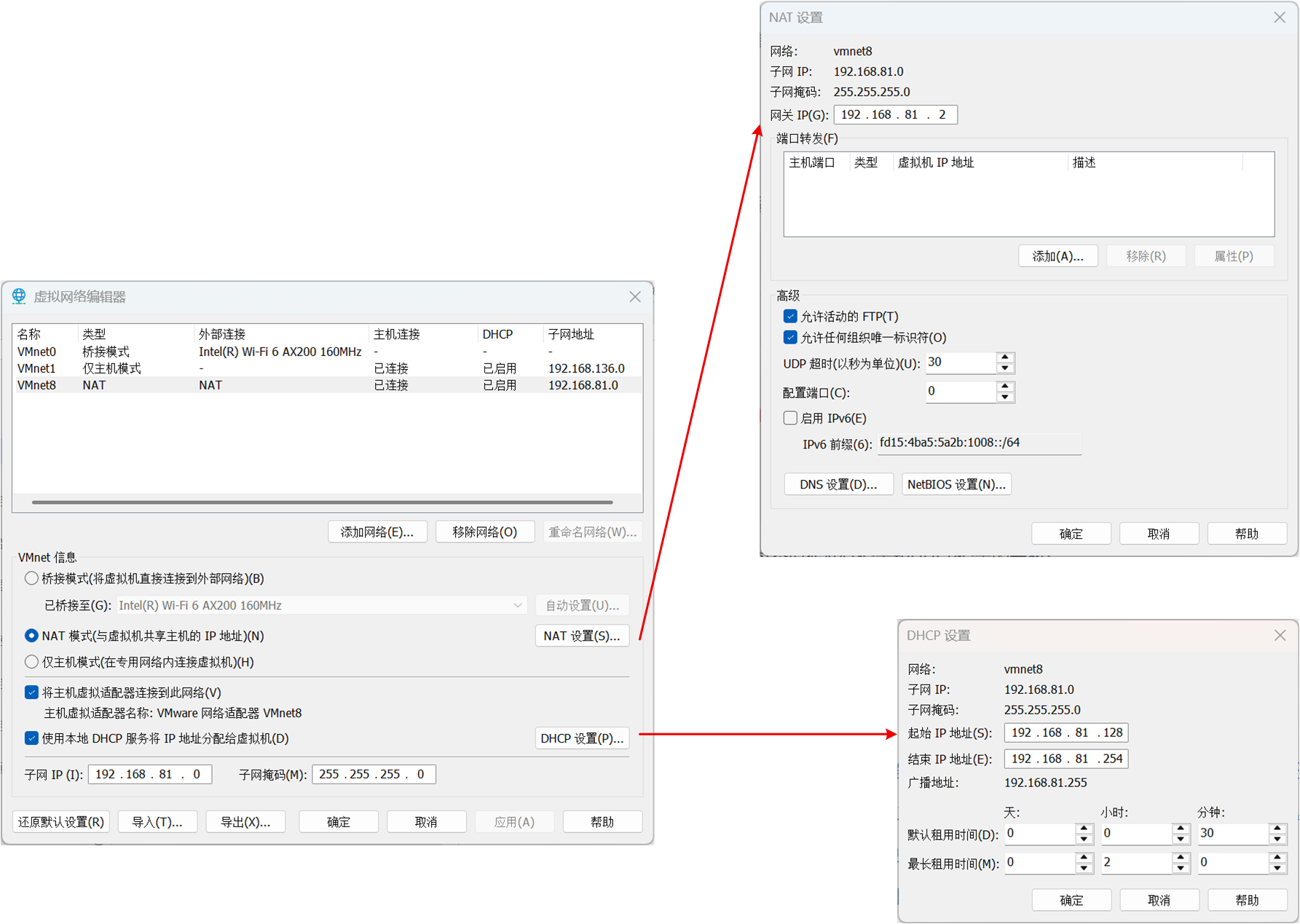Click 添加网络 button
The image size is (1300, 924).
coord(377,532)
